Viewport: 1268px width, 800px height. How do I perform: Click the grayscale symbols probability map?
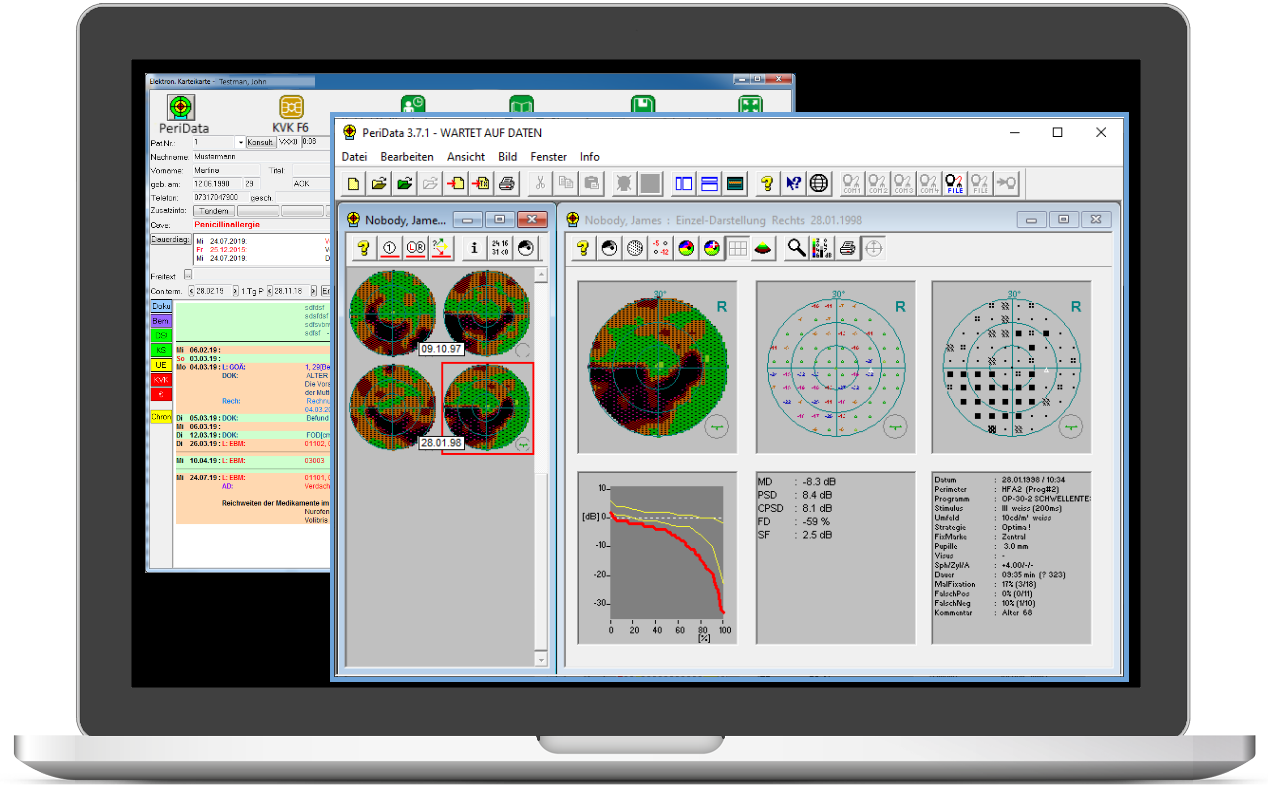[1011, 367]
